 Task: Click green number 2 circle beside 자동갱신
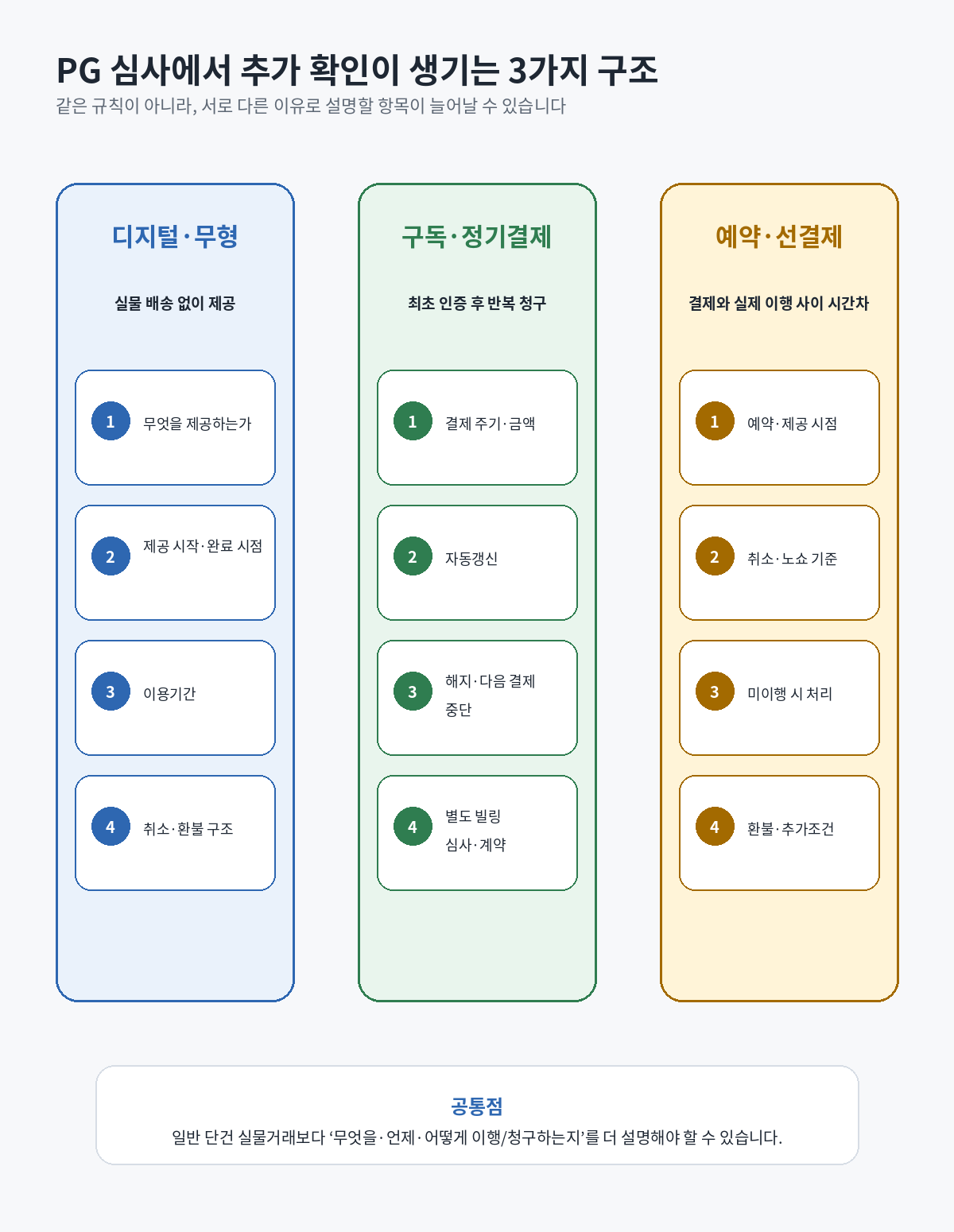pos(413,556)
